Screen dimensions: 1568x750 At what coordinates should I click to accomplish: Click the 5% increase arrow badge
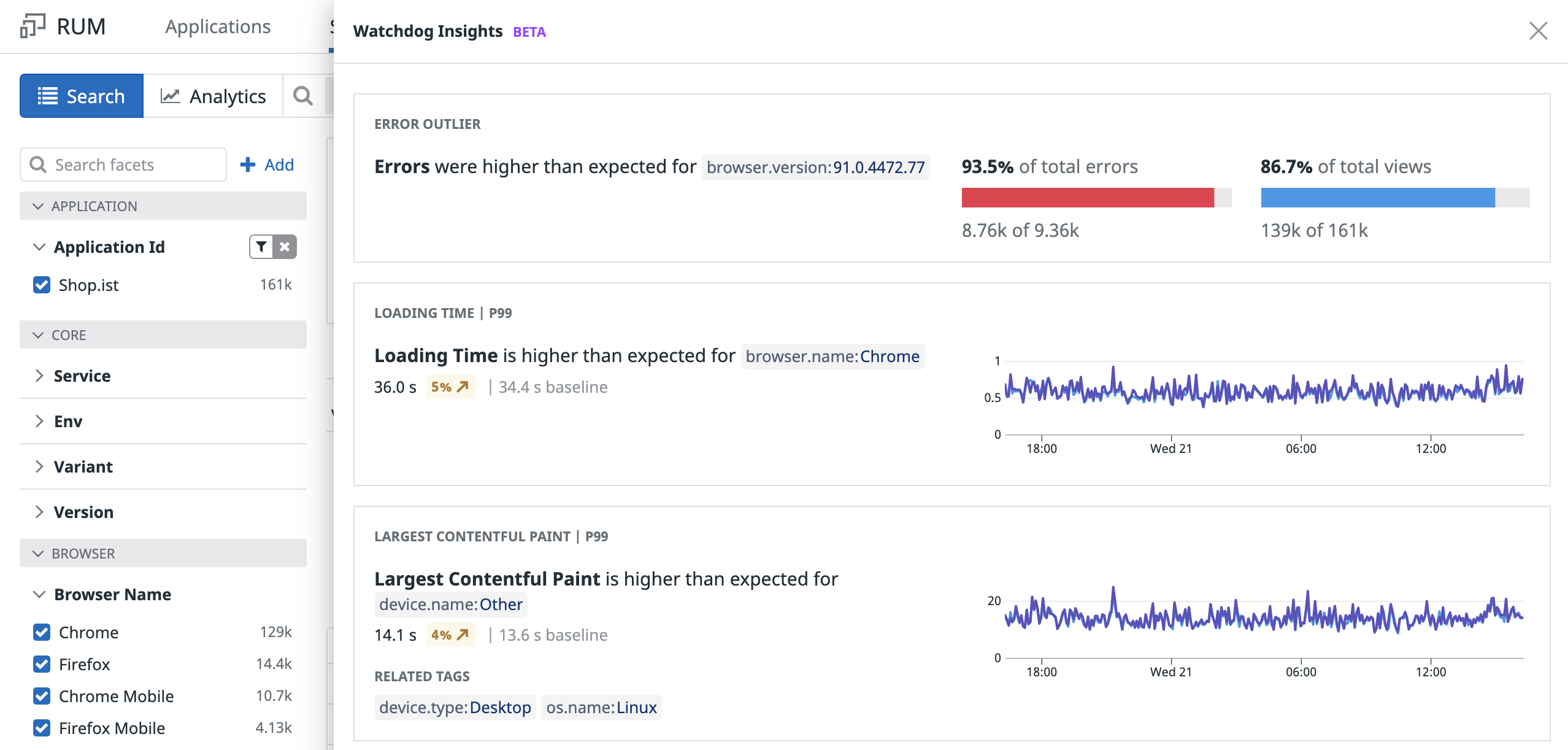[x=451, y=387]
